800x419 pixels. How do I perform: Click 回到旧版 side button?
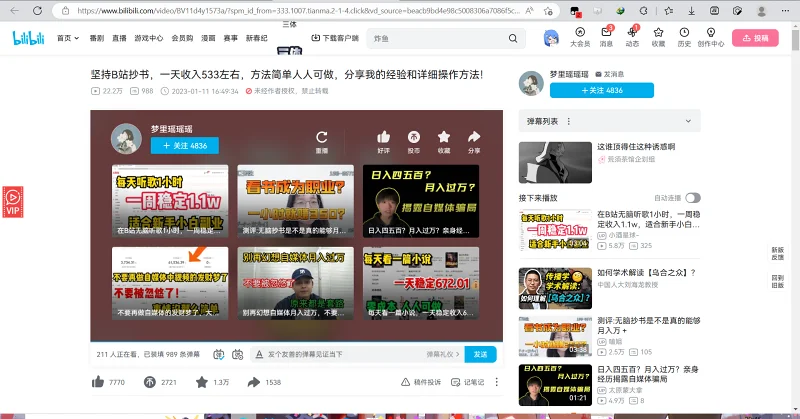click(x=778, y=281)
